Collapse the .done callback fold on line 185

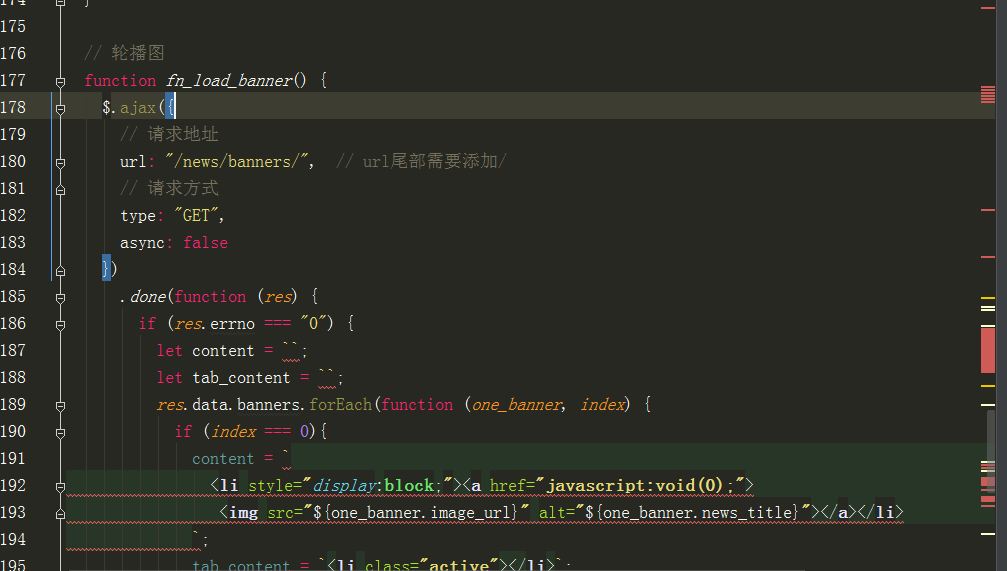coord(60,298)
